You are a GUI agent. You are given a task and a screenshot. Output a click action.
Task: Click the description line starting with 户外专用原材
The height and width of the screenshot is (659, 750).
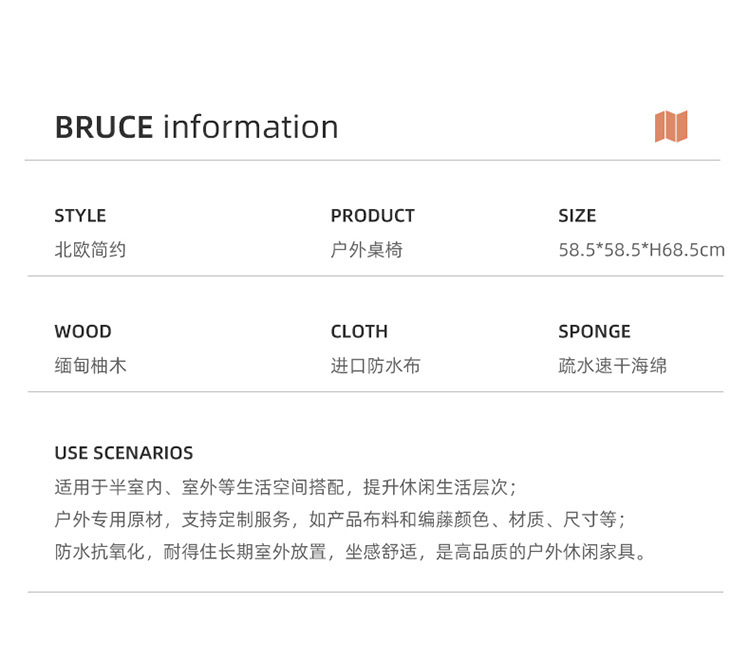coord(340,520)
